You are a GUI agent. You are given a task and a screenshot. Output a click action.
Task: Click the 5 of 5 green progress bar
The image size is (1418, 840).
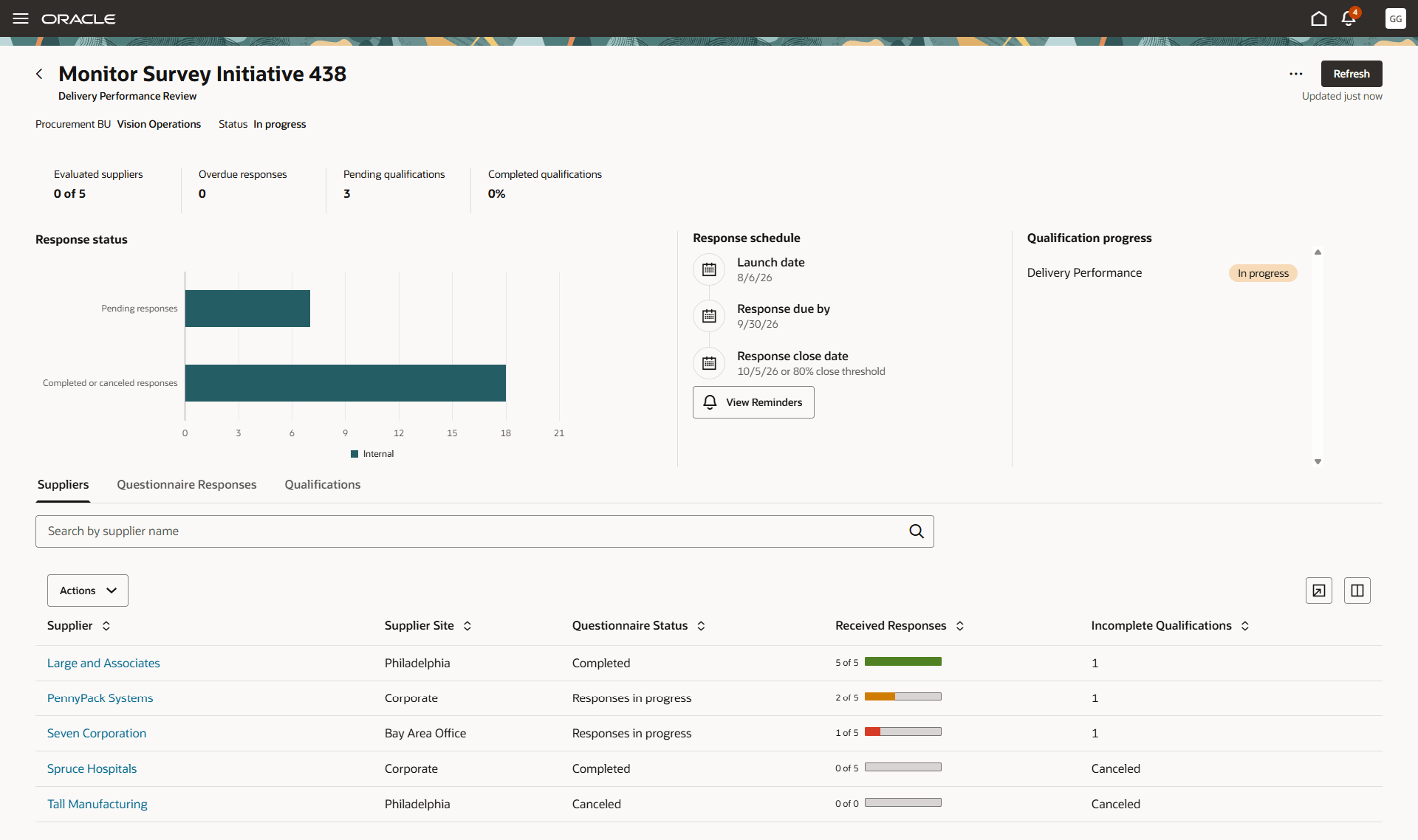[x=903, y=662]
